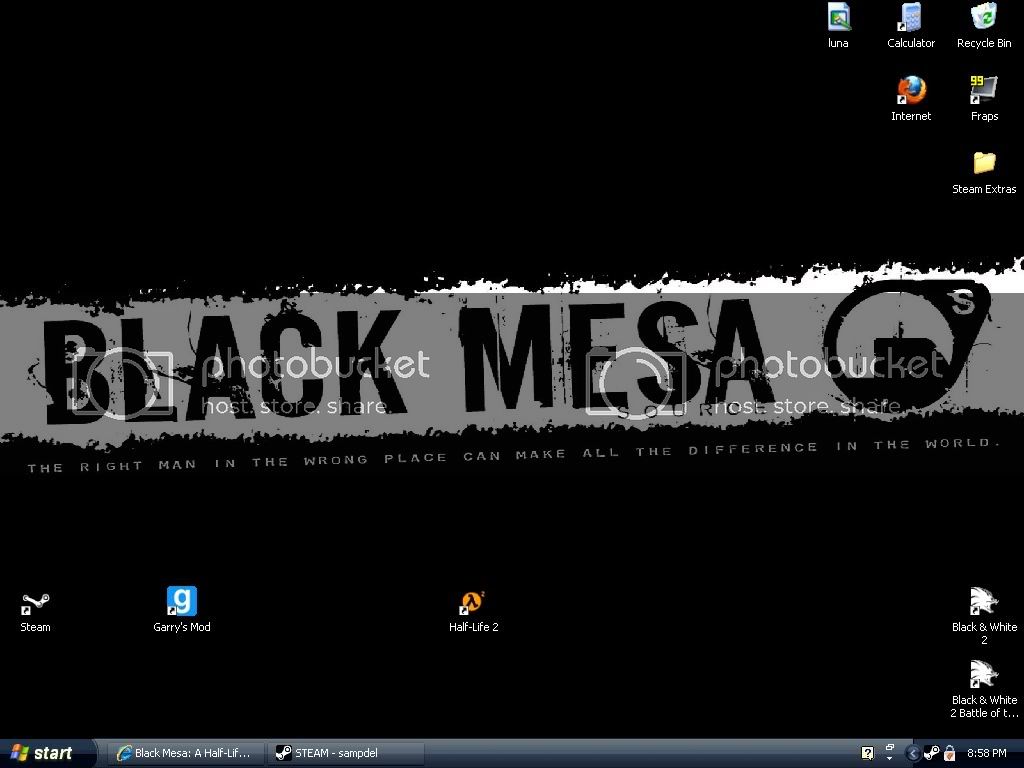Click the padlock security tray icon
This screenshot has height=768, width=1024.
pyautogui.click(x=950, y=754)
